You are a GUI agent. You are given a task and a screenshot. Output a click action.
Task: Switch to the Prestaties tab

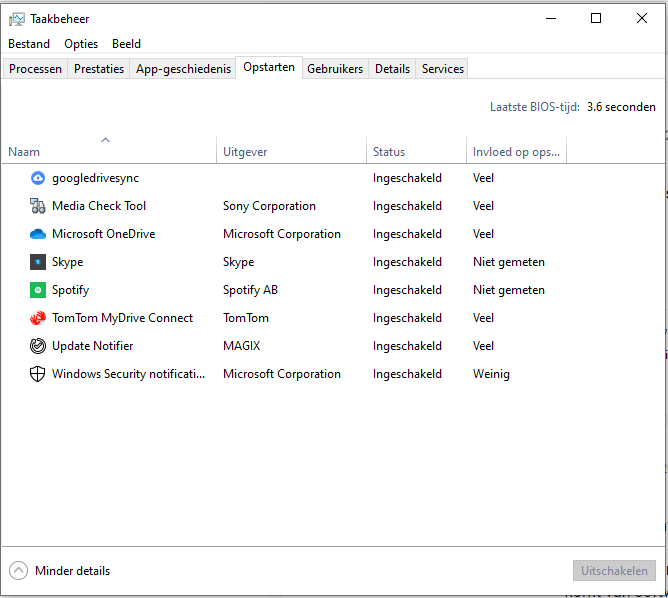(99, 69)
